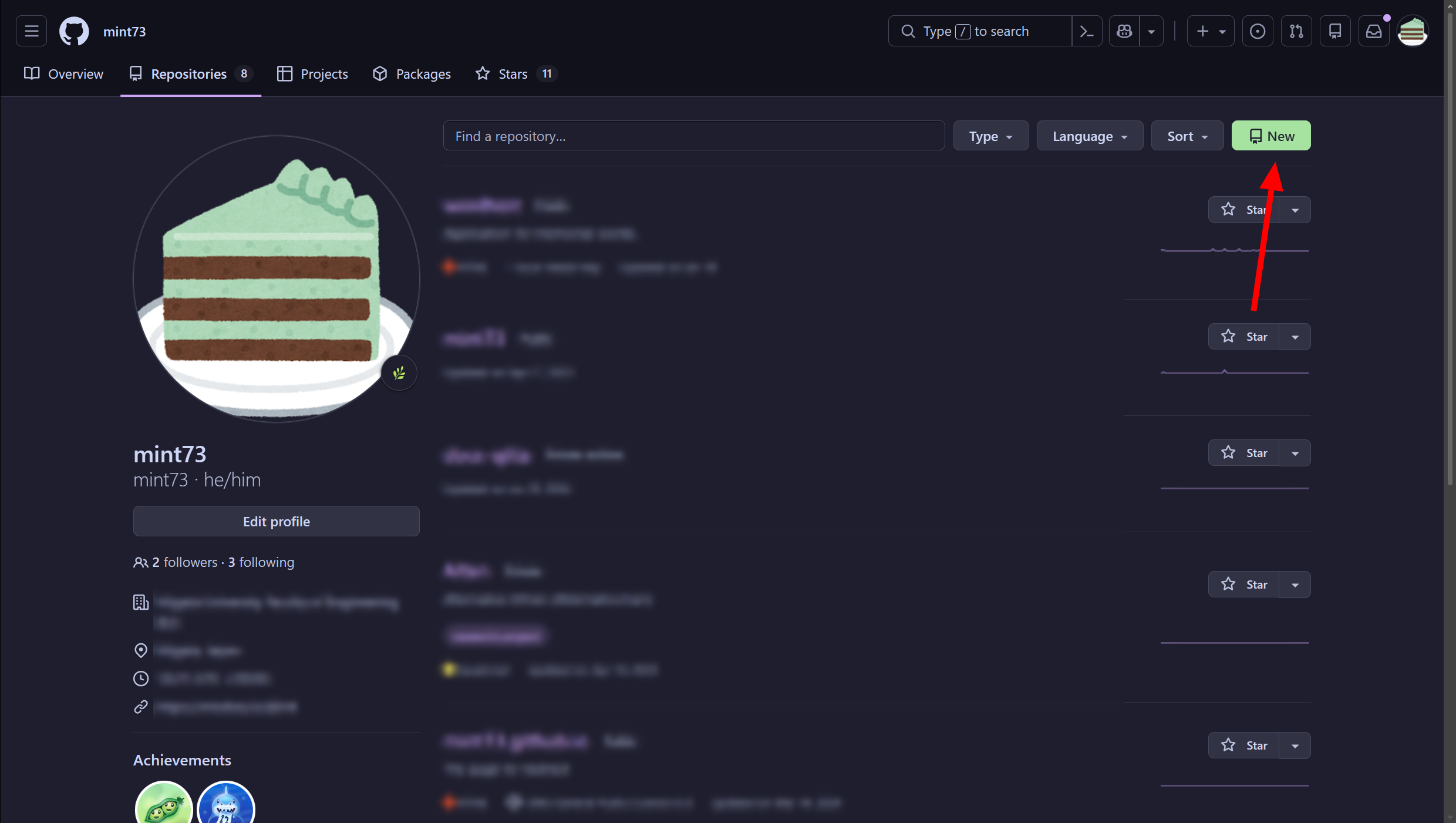Screen dimensions: 1456x823
Task: View the 2 followers link
Action: pyautogui.click(x=185, y=562)
